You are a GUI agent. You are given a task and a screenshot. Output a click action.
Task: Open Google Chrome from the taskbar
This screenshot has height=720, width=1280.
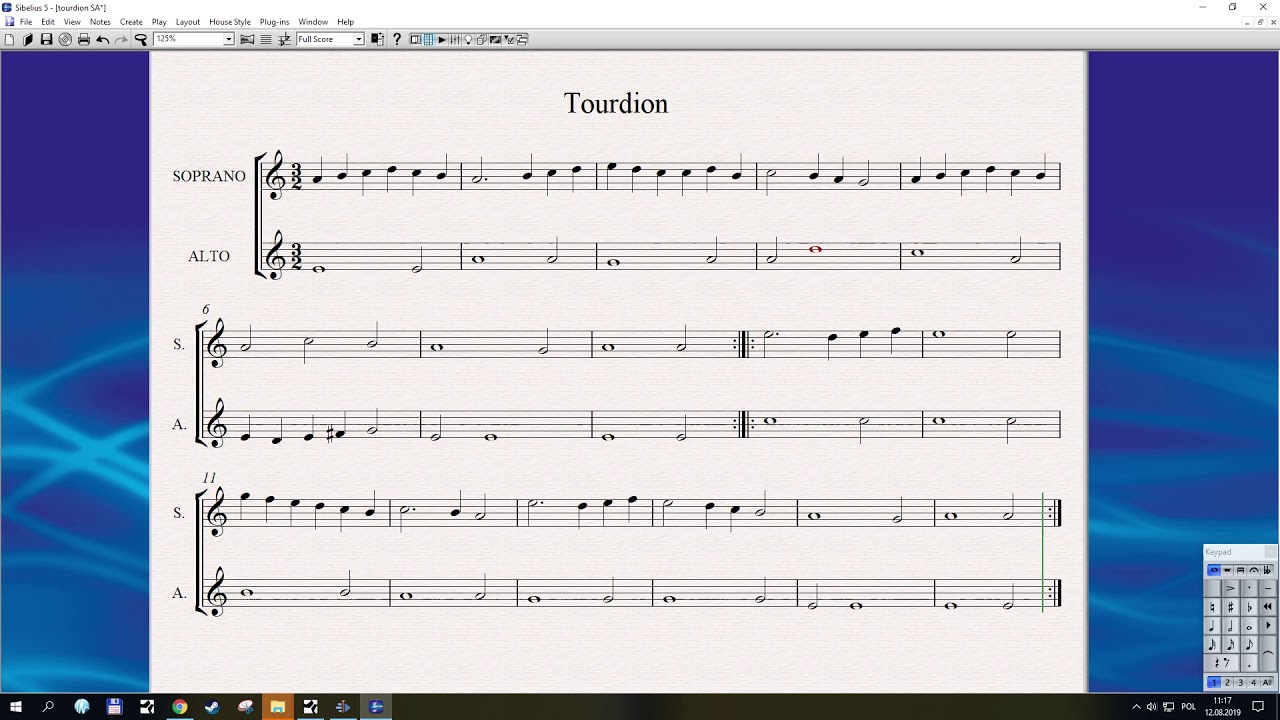(x=179, y=707)
